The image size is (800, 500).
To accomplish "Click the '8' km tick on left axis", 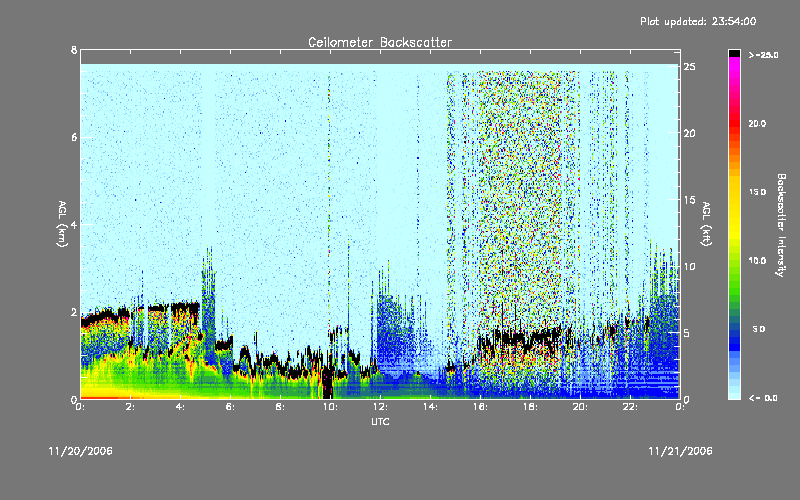I will coord(74,50).
